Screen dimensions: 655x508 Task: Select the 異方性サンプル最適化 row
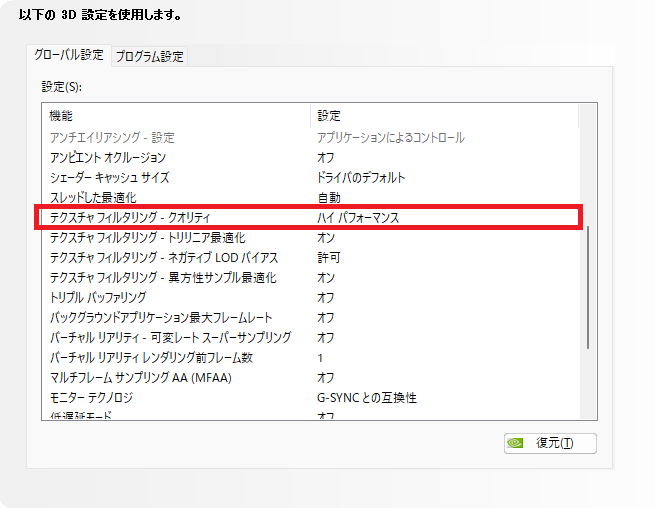coord(311,278)
